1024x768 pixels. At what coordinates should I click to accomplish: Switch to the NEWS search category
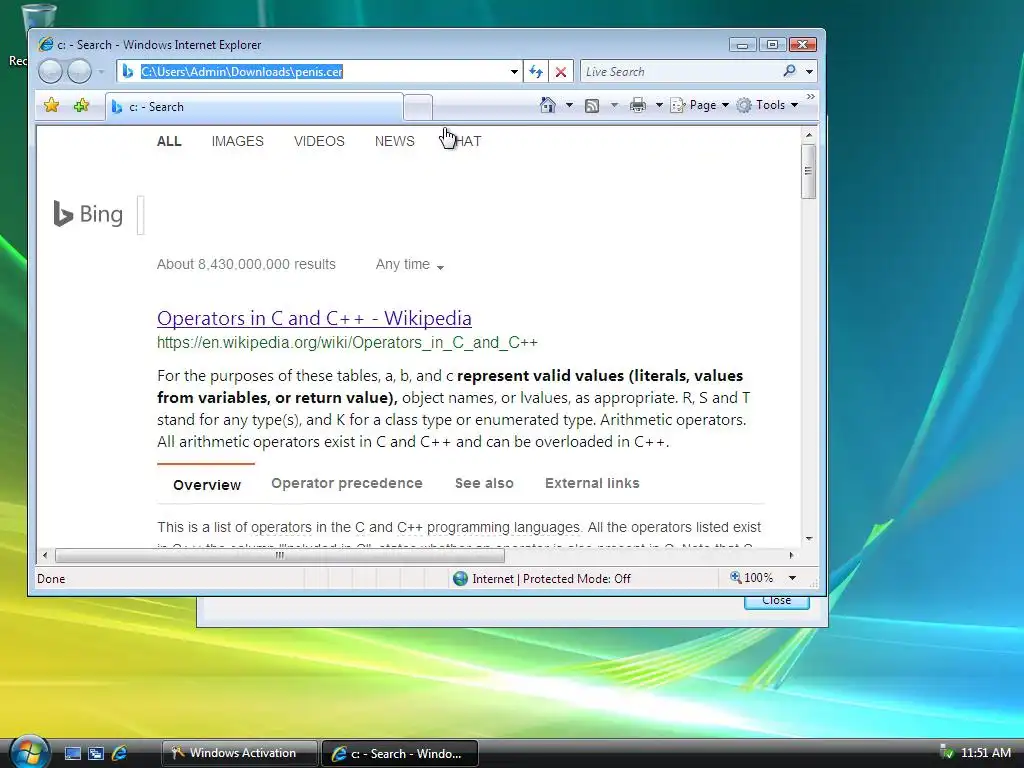coord(394,141)
